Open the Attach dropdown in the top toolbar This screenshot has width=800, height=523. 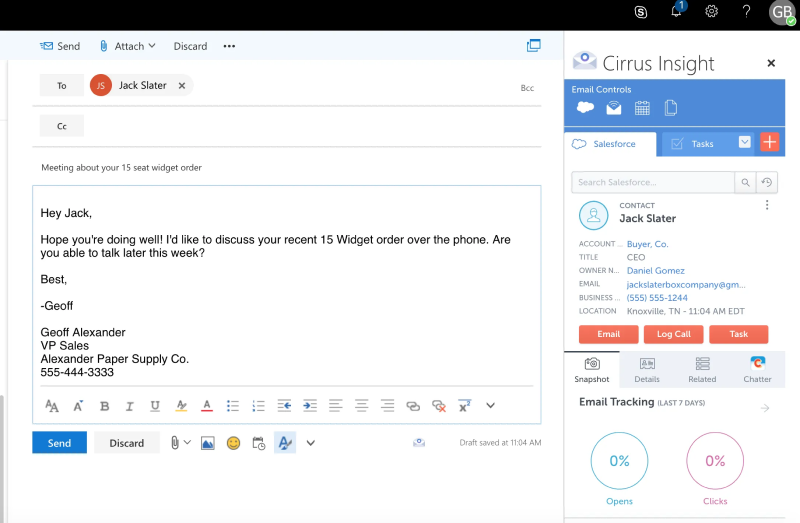pyautogui.click(x=127, y=46)
